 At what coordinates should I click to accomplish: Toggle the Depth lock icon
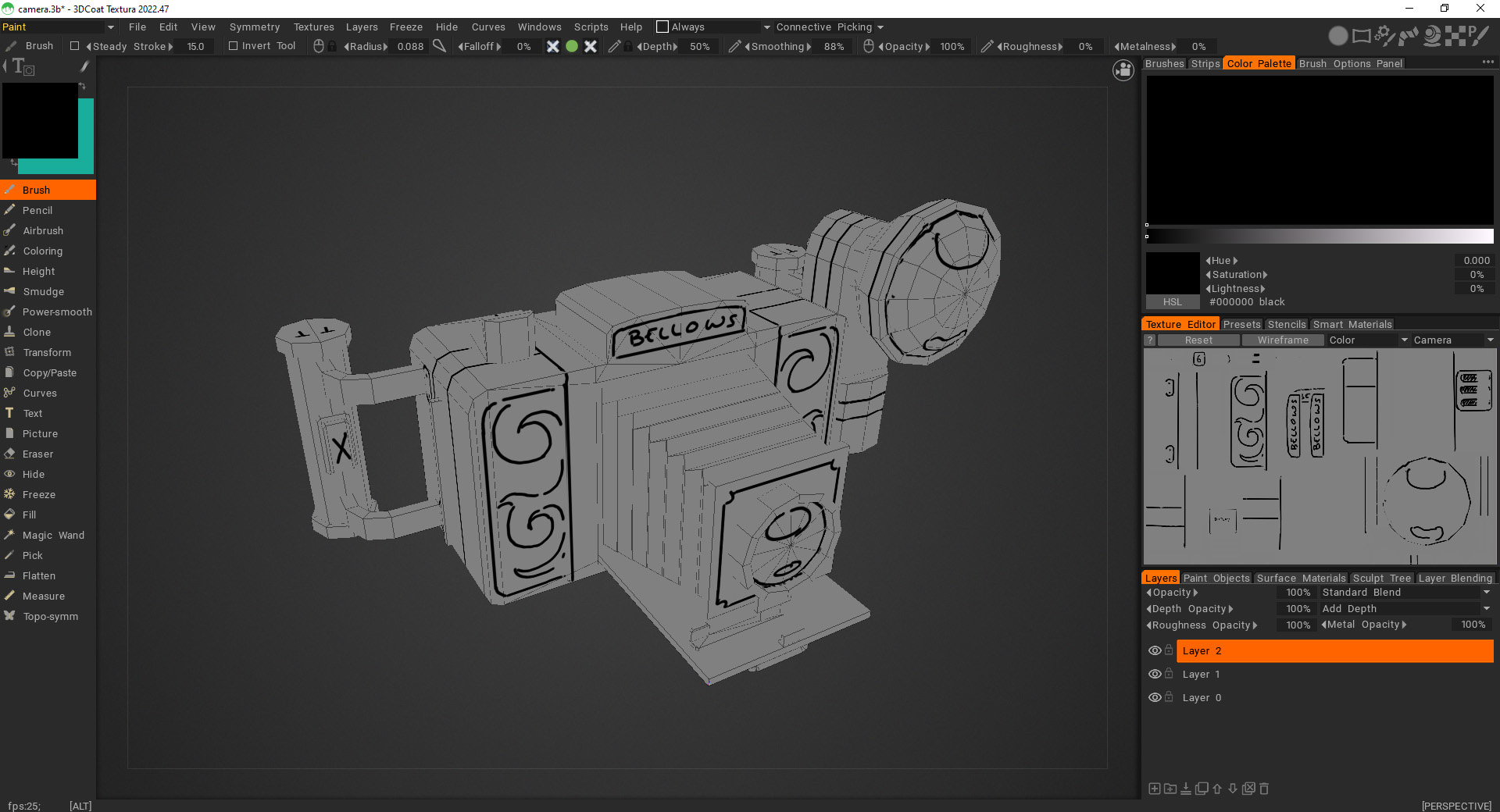coord(628,46)
